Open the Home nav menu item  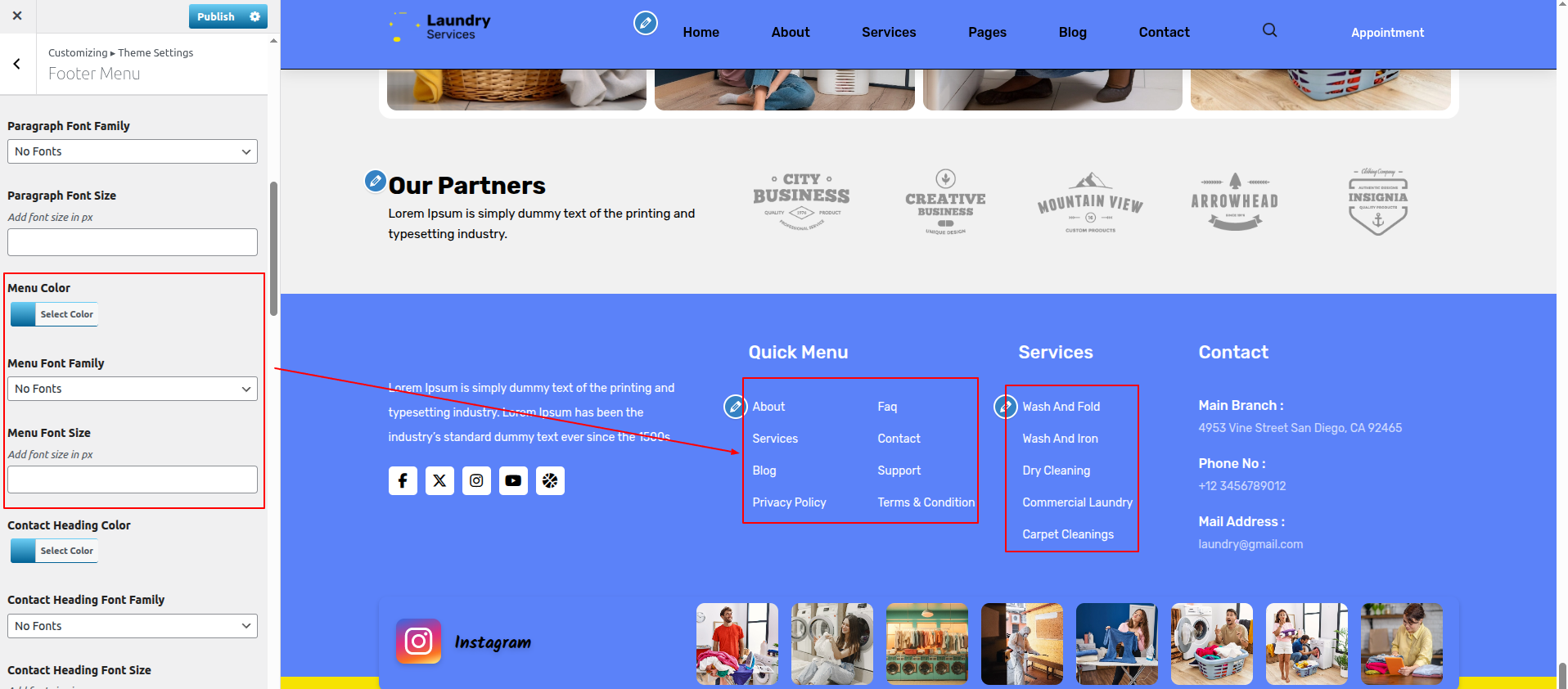(x=701, y=32)
